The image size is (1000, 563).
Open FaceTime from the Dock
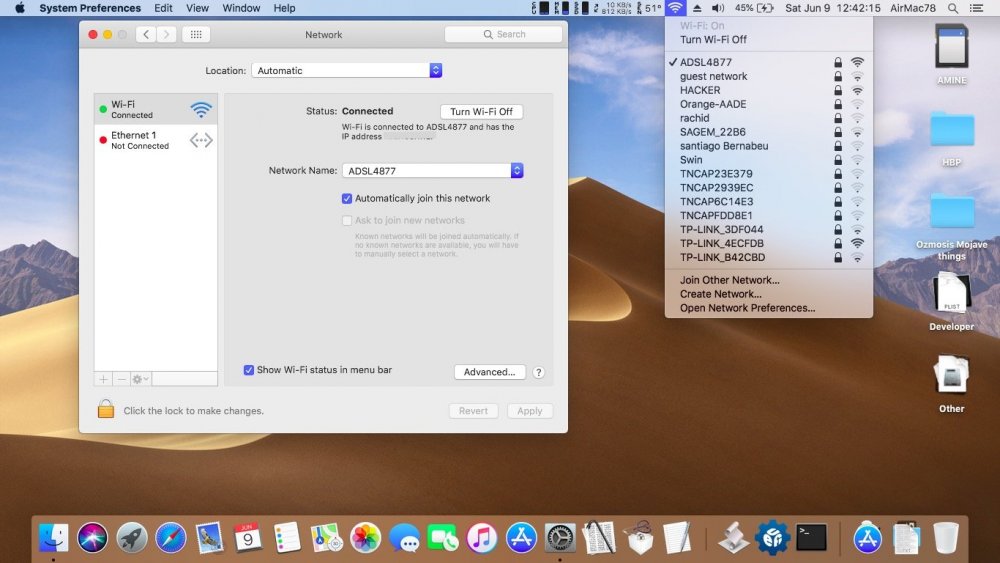(443, 537)
